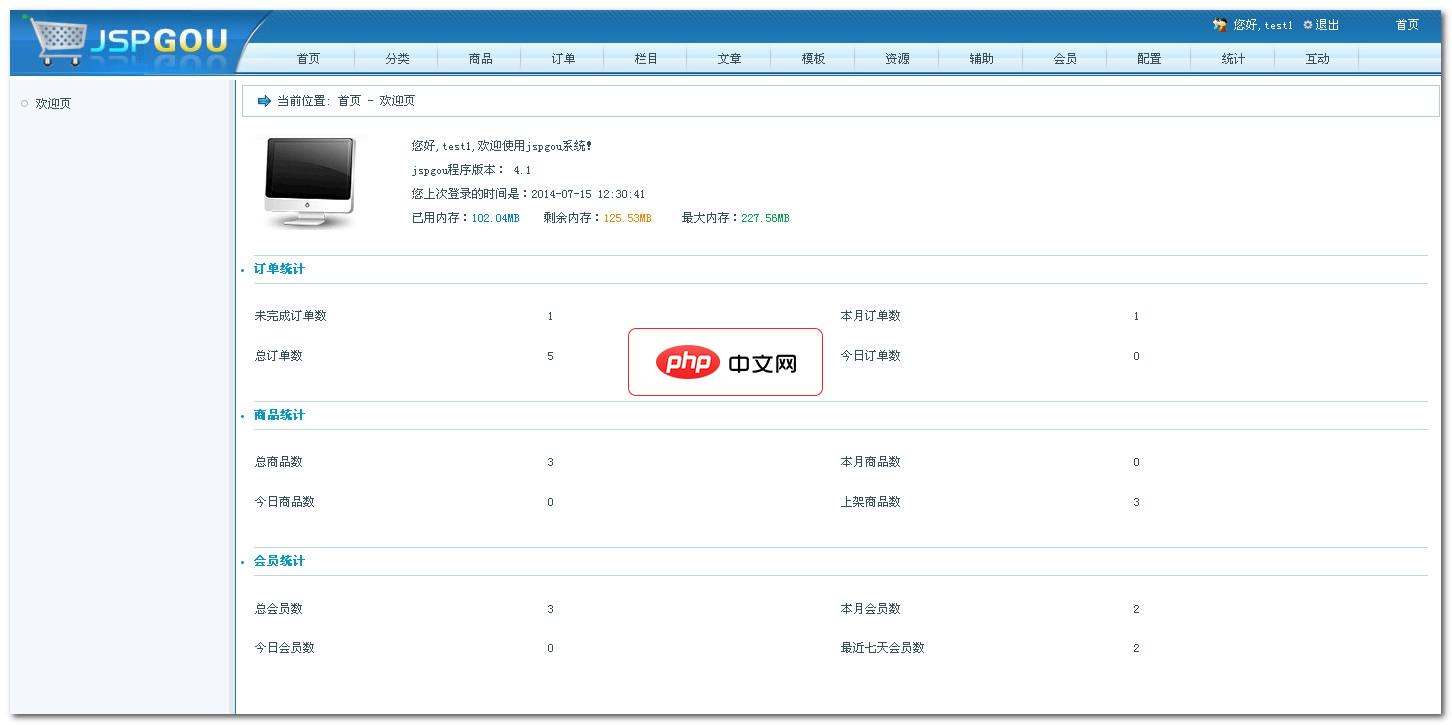Screen dimensions: 1452x725
Task: Click the blue arrow icon in the breadcrumb bar
Action: pyautogui.click(x=261, y=100)
